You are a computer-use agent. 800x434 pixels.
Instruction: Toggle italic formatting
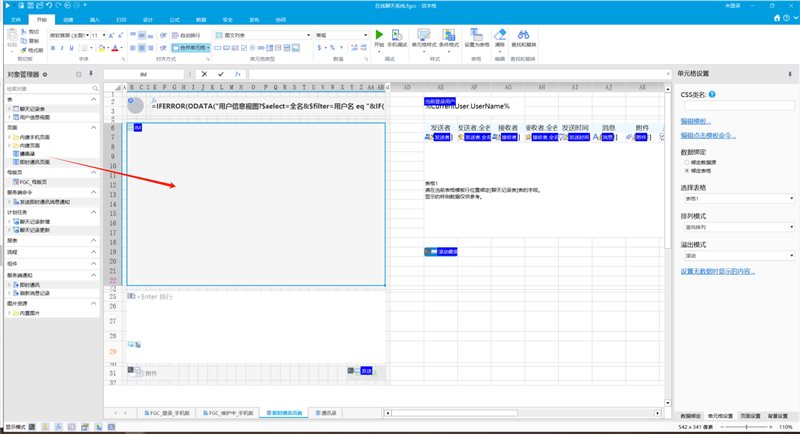point(62,48)
